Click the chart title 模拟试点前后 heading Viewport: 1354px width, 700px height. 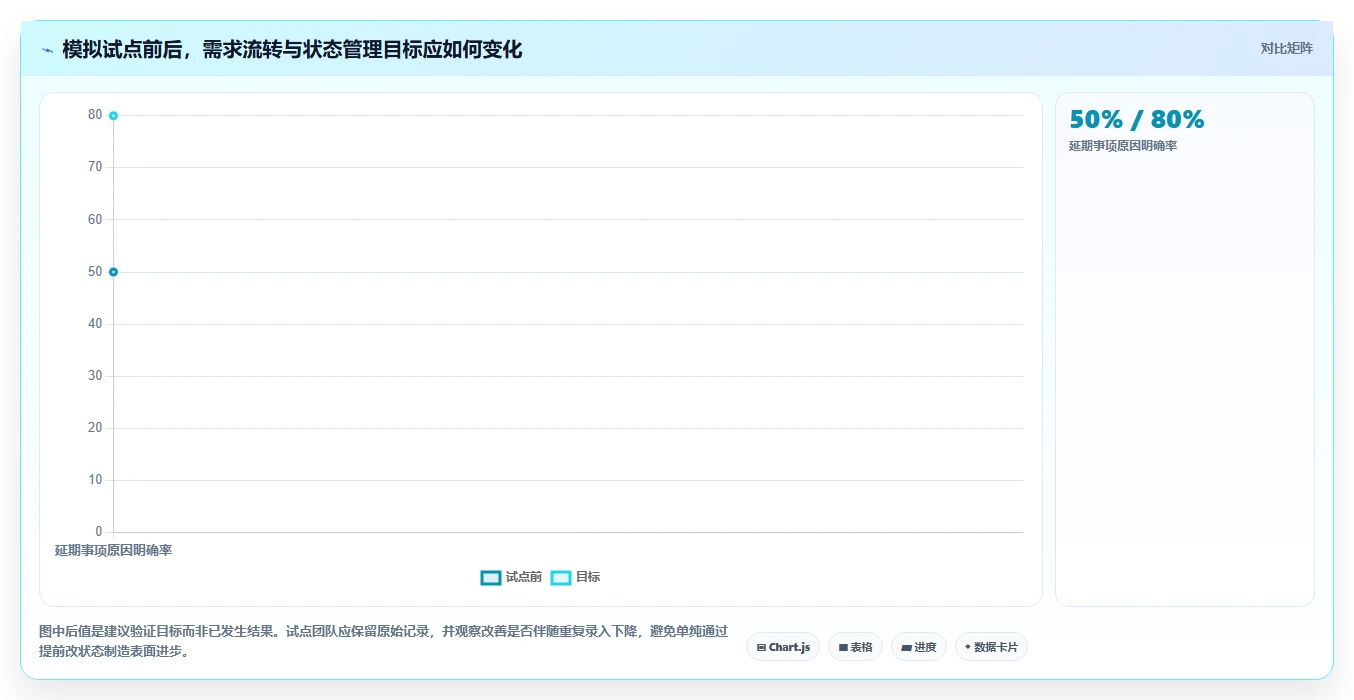point(292,49)
